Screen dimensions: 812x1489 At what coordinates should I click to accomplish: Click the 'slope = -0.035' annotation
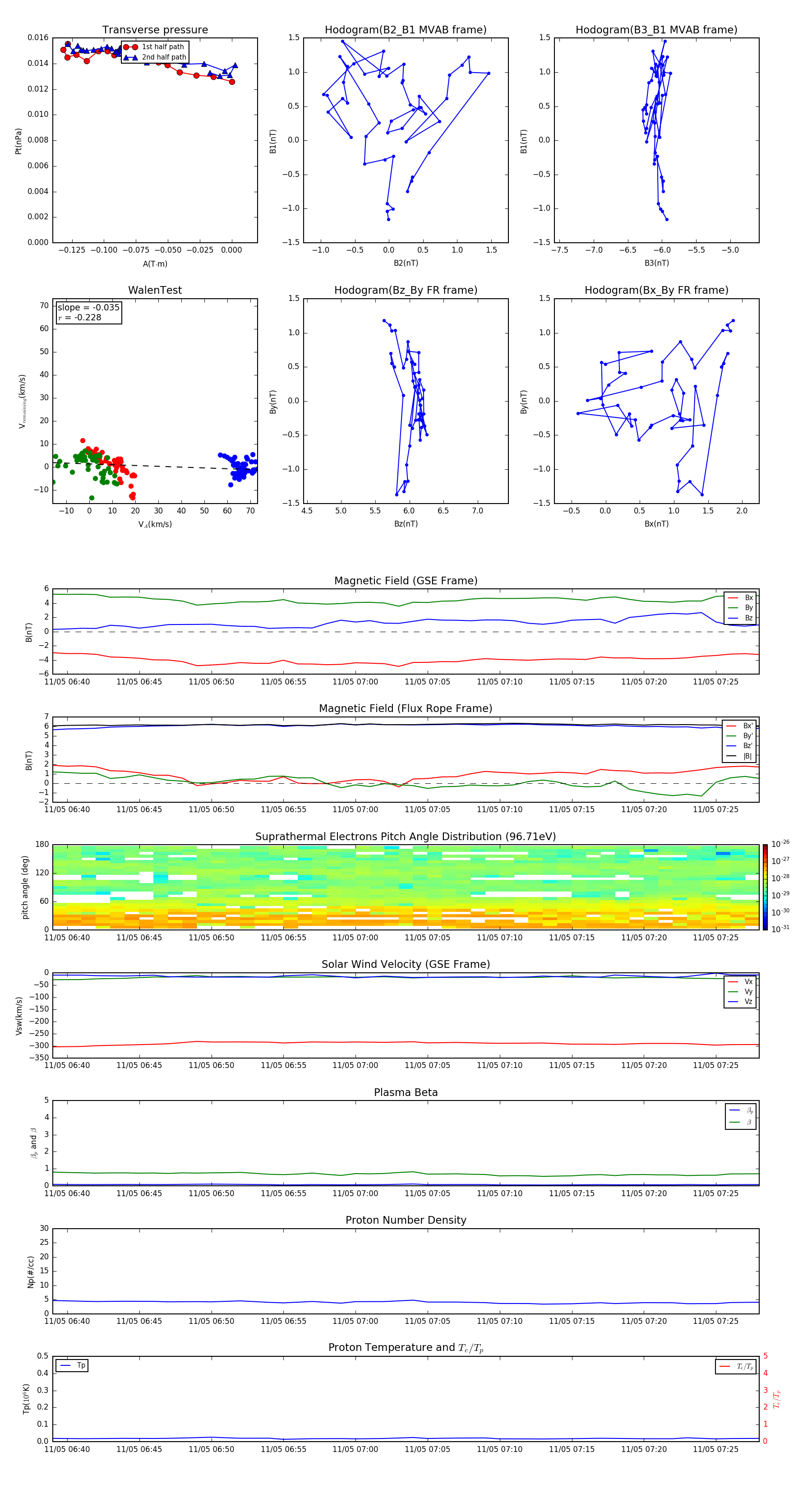click(88, 308)
